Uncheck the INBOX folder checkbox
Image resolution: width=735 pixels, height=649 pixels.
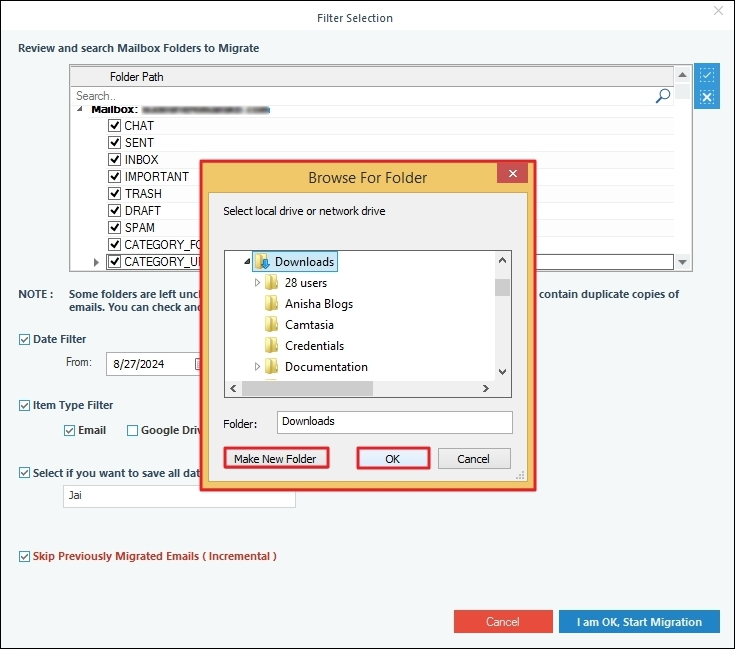click(x=114, y=159)
